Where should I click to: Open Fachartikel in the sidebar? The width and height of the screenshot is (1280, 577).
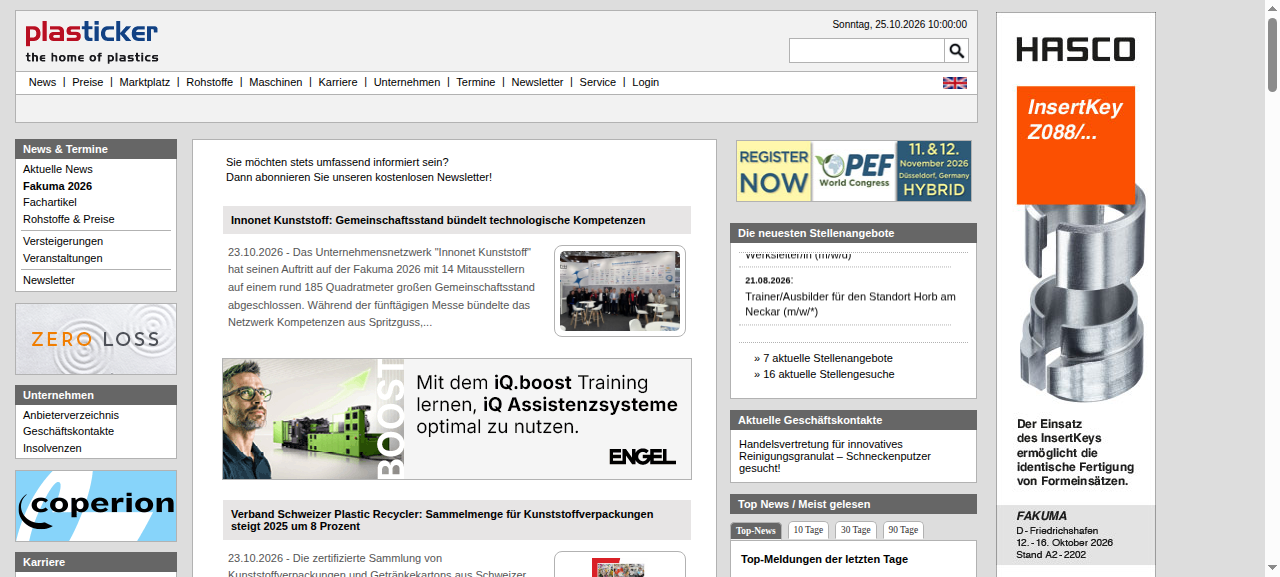(x=50, y=202)
